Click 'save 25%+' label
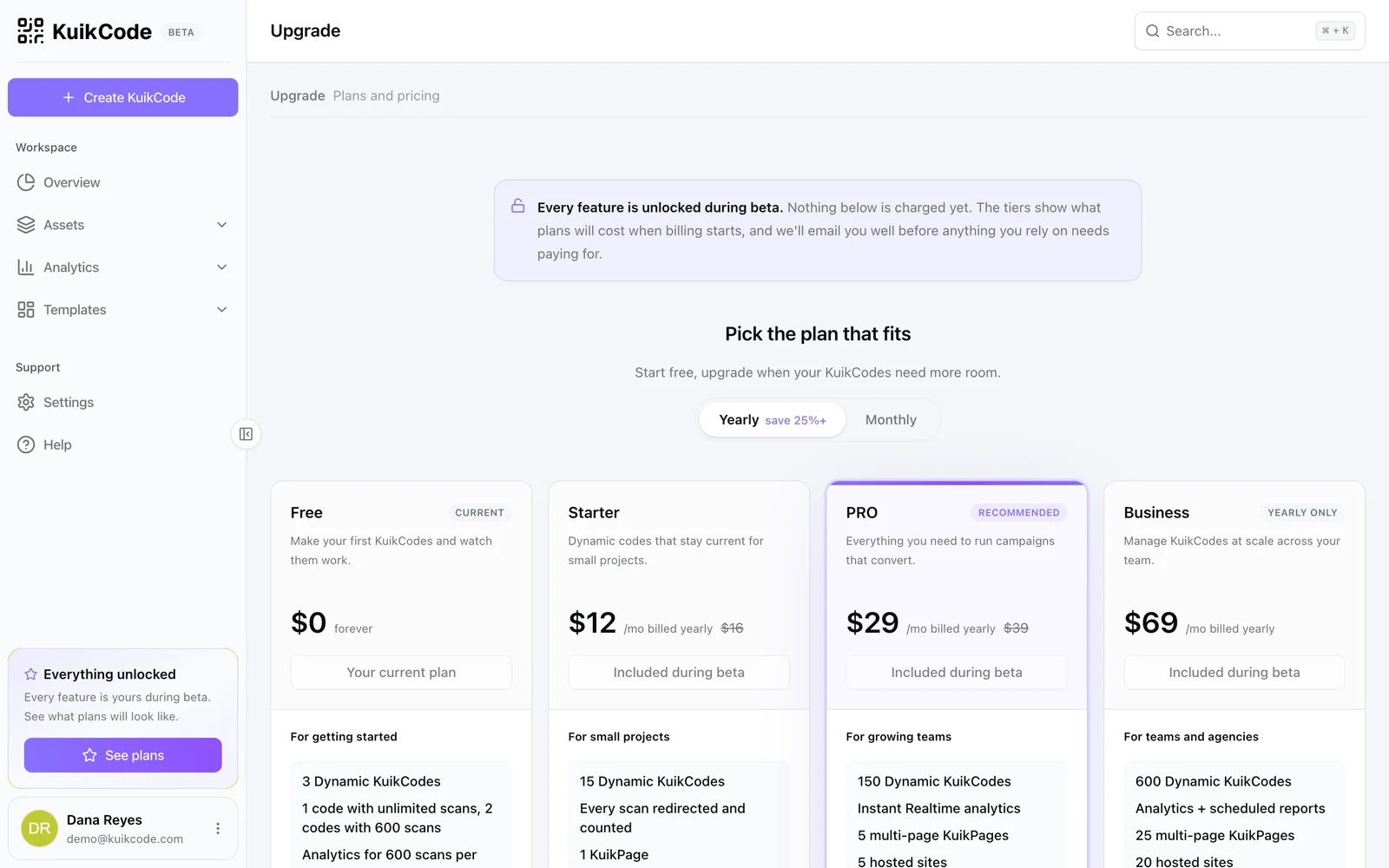Viewport: 1389px width, 868px height. pos(795,421)
